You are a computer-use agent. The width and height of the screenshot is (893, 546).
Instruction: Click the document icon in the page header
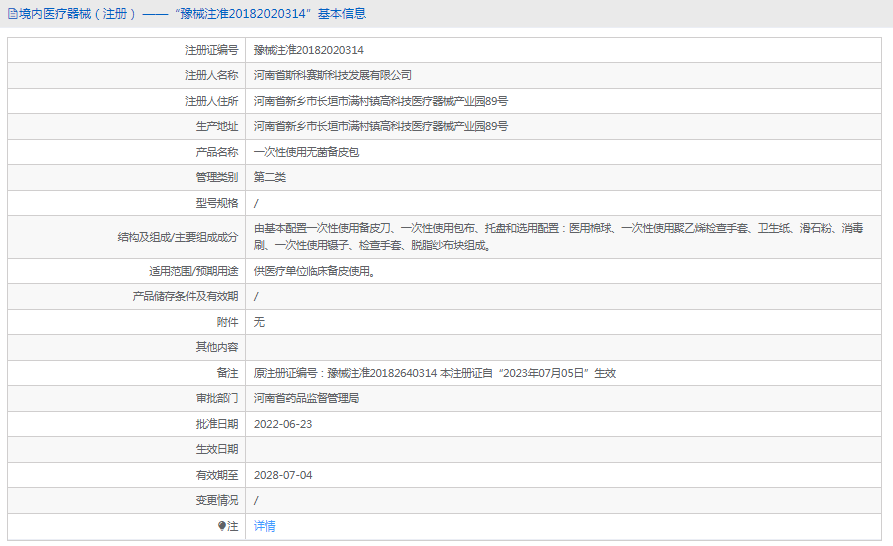pos(13,14)
